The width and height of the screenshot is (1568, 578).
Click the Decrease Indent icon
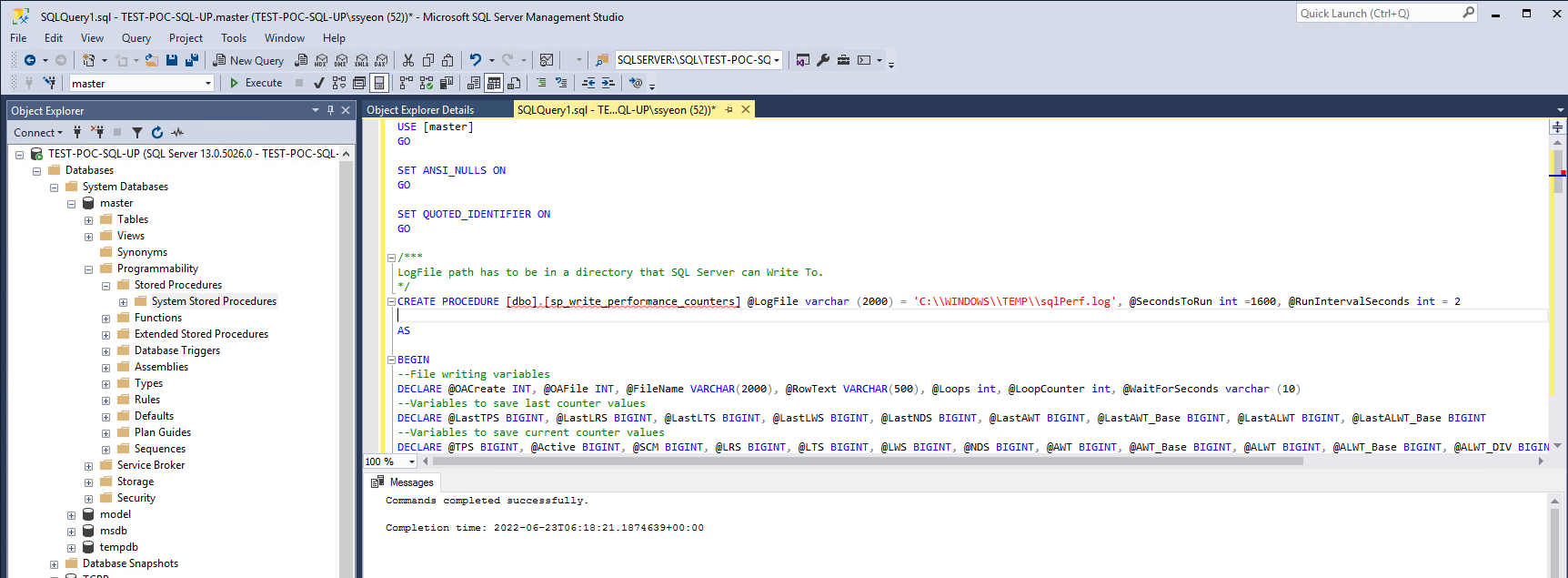pos(588,83)
